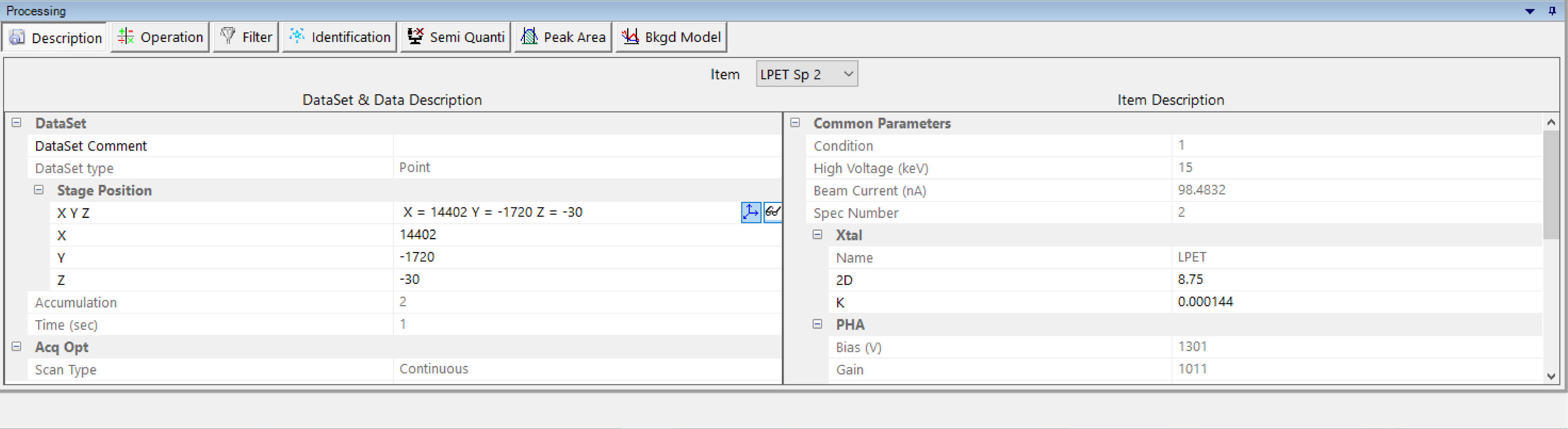This screenshot has width=1568, height=429.
Task: Open the Description tab
Action: [55, 37]
